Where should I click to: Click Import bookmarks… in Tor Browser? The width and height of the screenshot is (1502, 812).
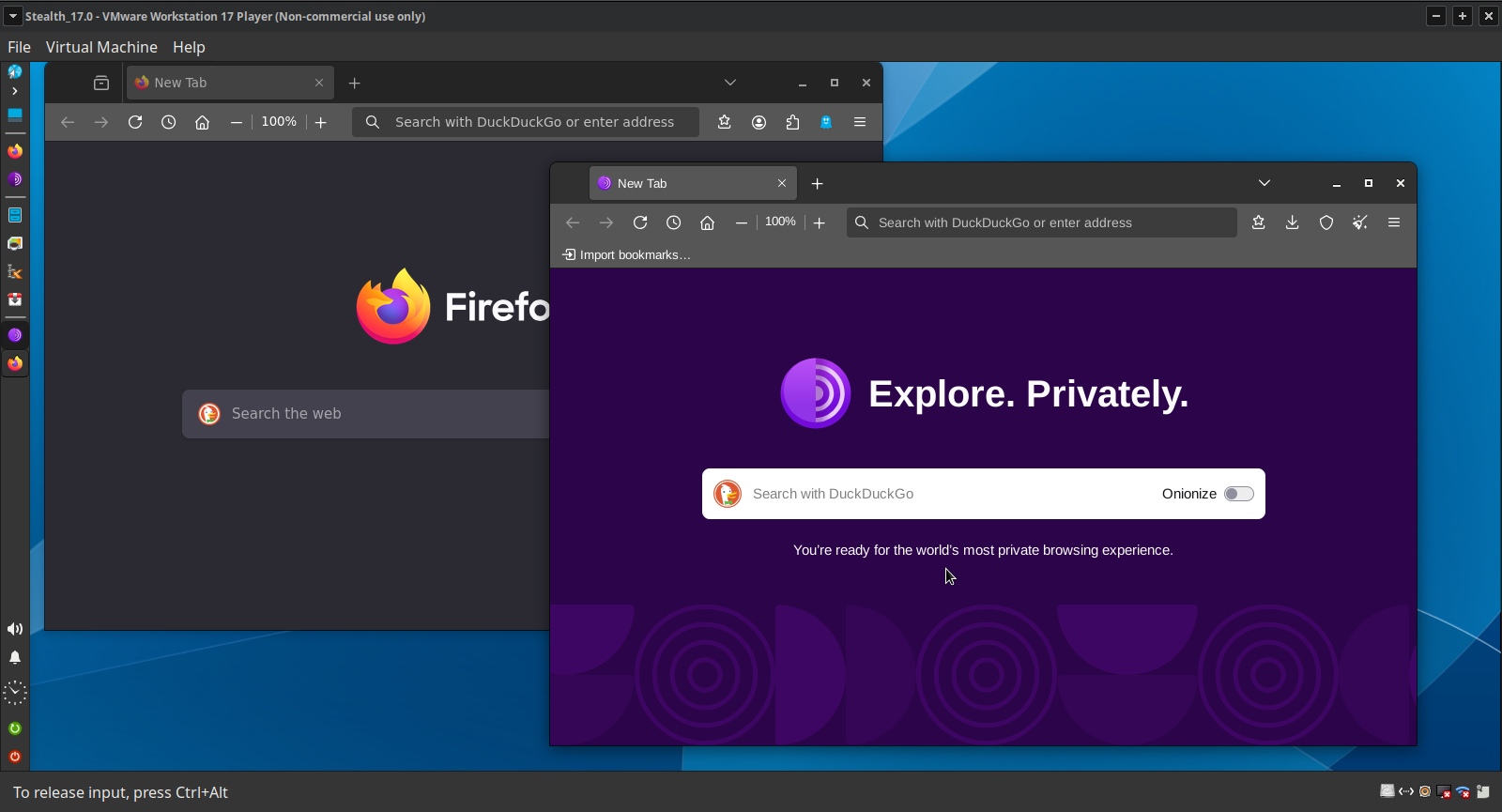coord(626,254)
